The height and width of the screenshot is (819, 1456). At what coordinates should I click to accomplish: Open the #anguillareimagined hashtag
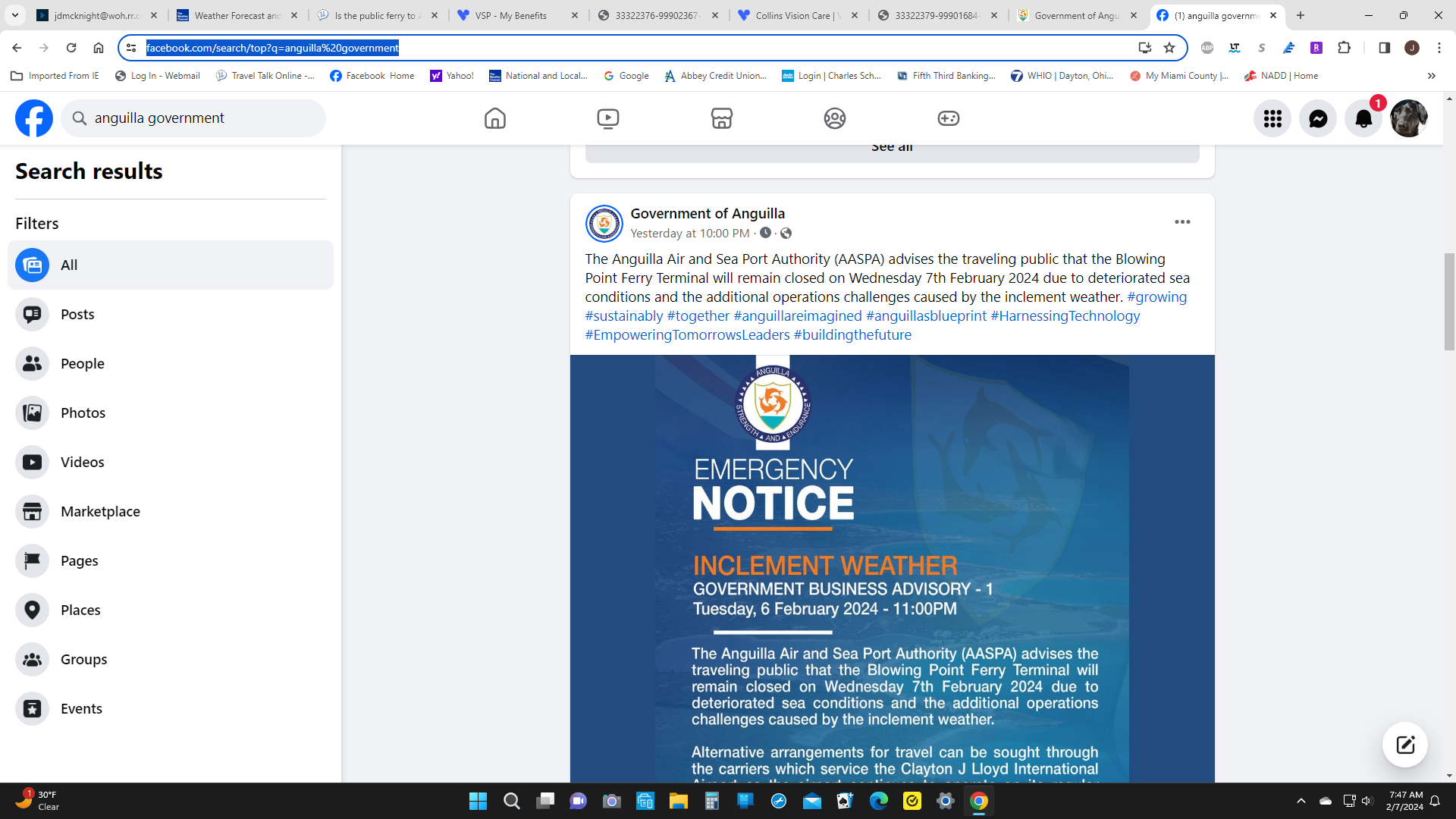798,316
